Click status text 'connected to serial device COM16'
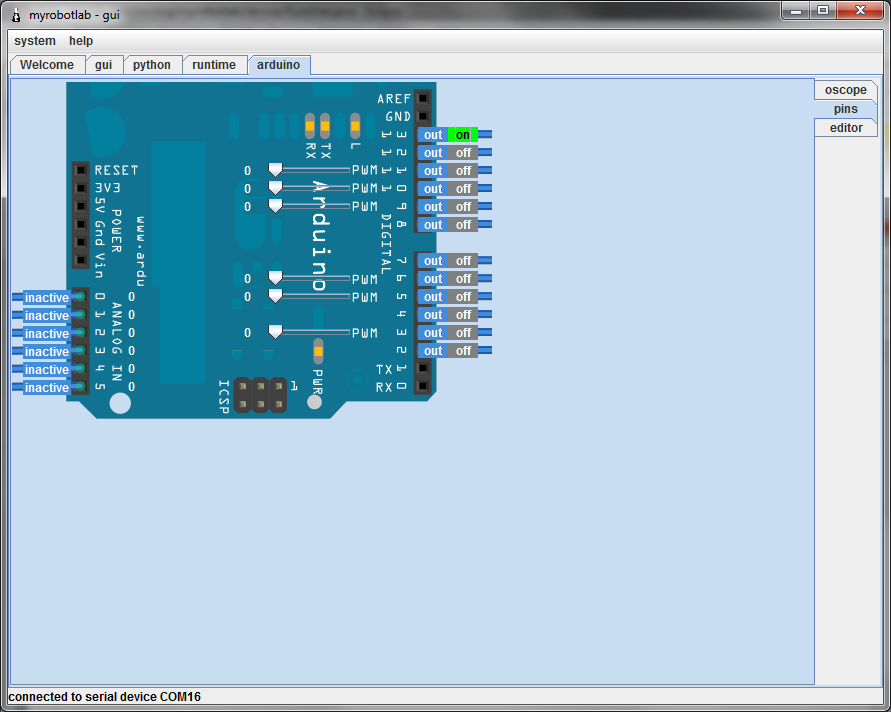Viewport: 891px width, 712px height. point(105,697)
